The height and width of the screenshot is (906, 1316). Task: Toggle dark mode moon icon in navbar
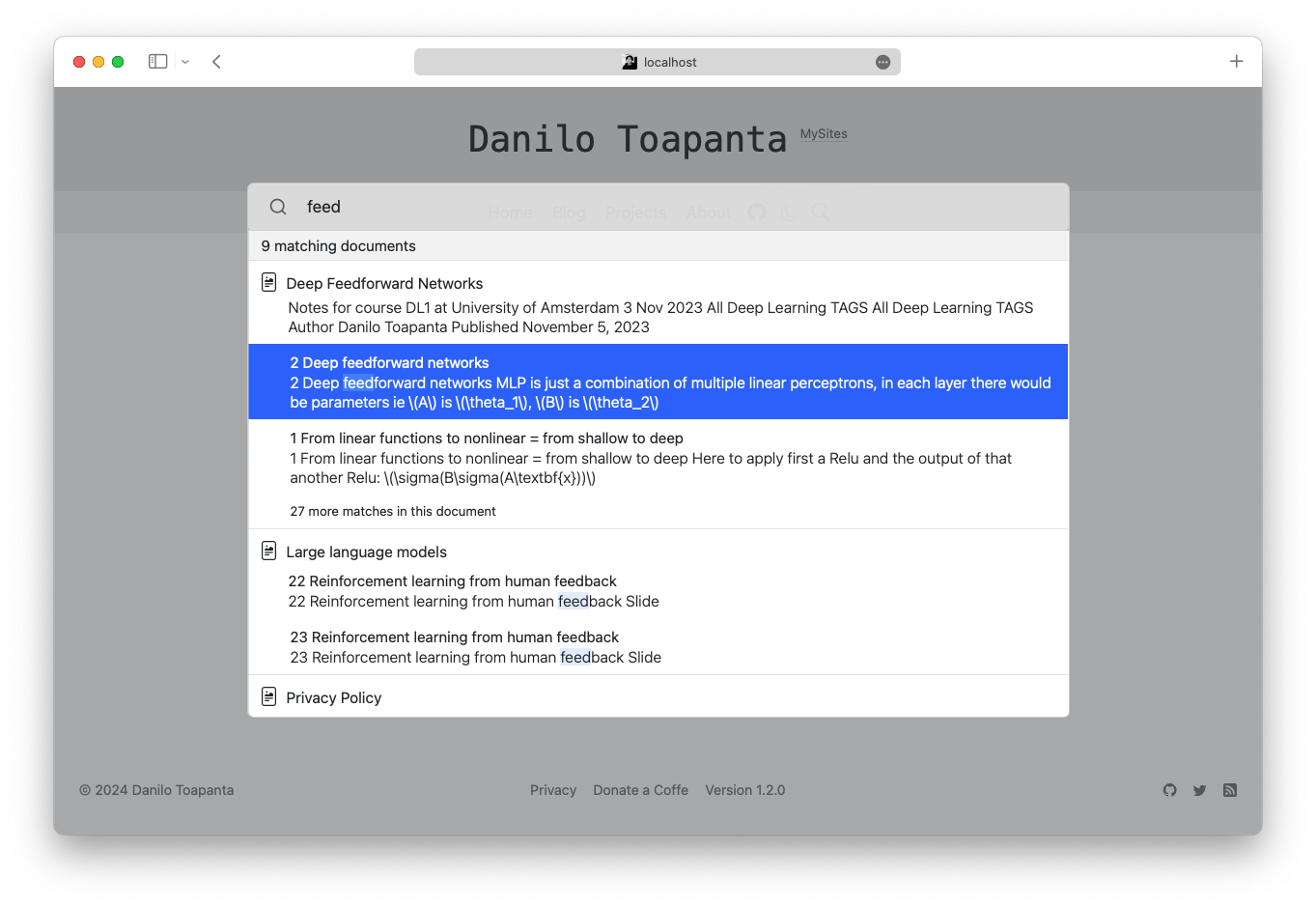tap(789, 212)
